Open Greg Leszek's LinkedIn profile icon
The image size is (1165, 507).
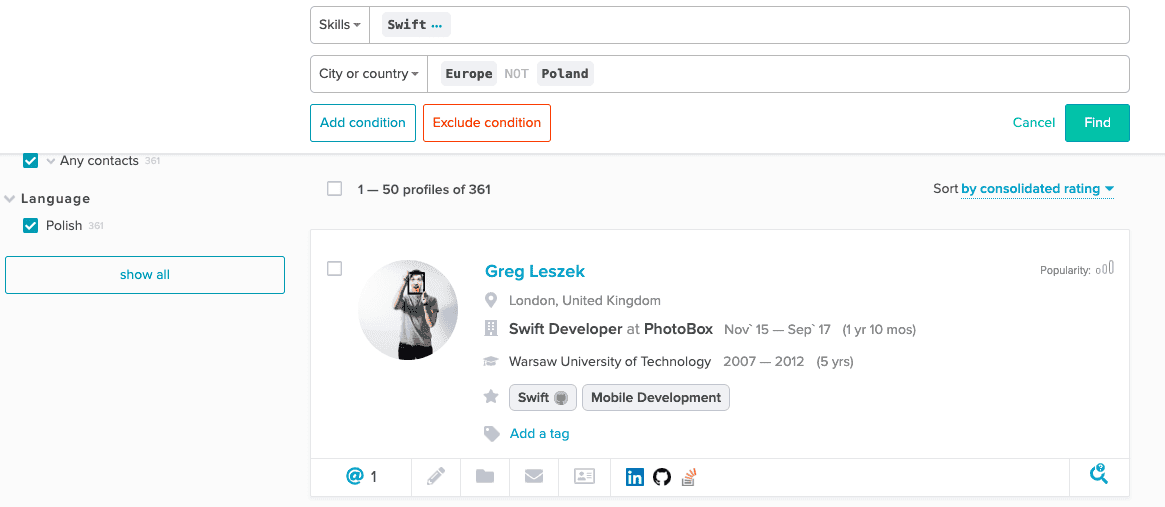(x=634, y=477)
